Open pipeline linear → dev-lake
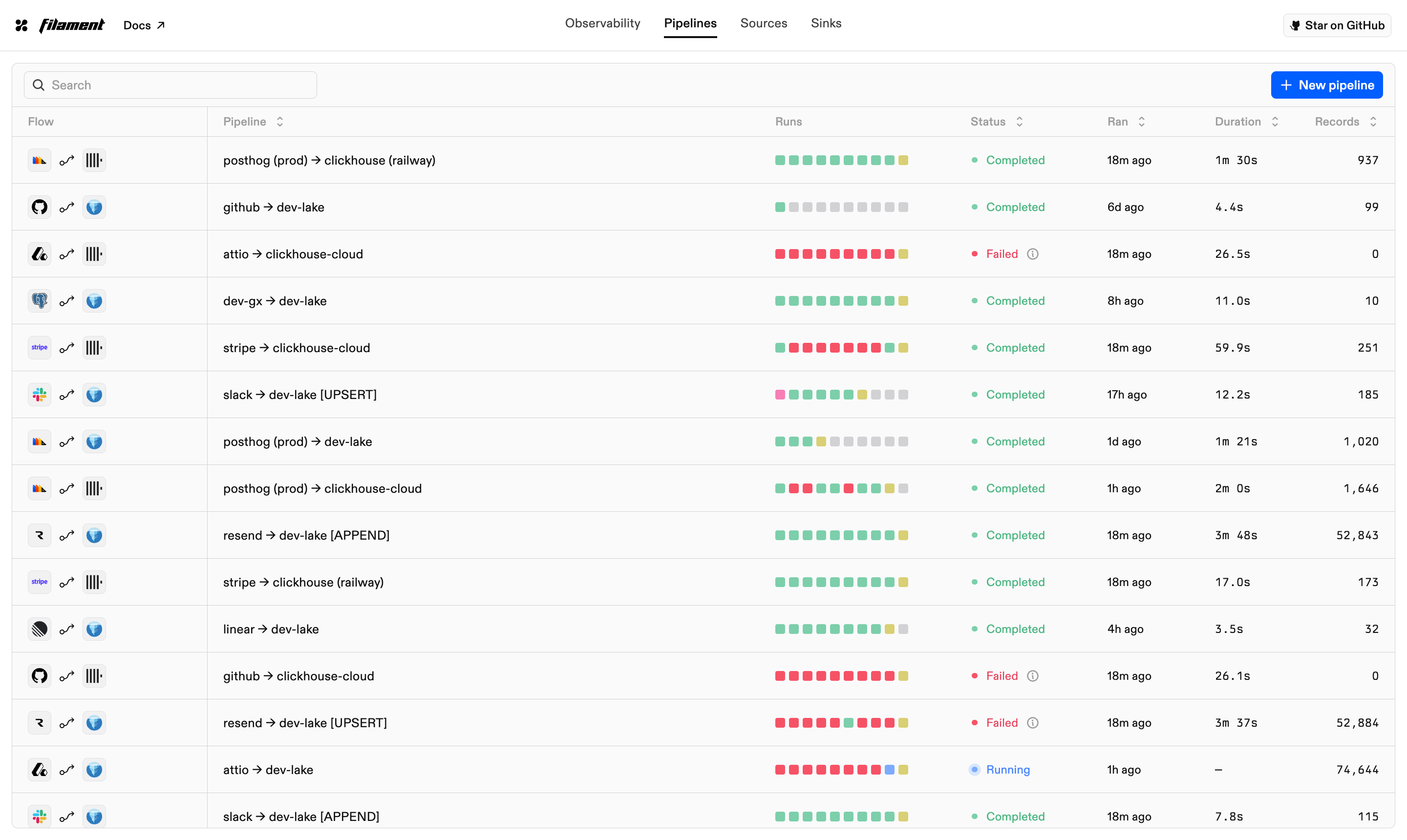Viewport: 1407px width, 840px height. click(271, 629)
